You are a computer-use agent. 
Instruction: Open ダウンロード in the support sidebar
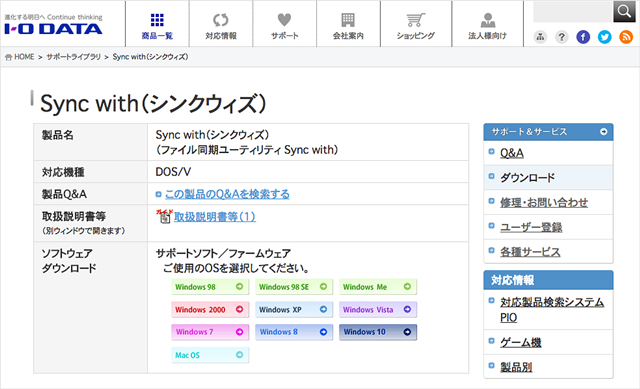point(527,178)
